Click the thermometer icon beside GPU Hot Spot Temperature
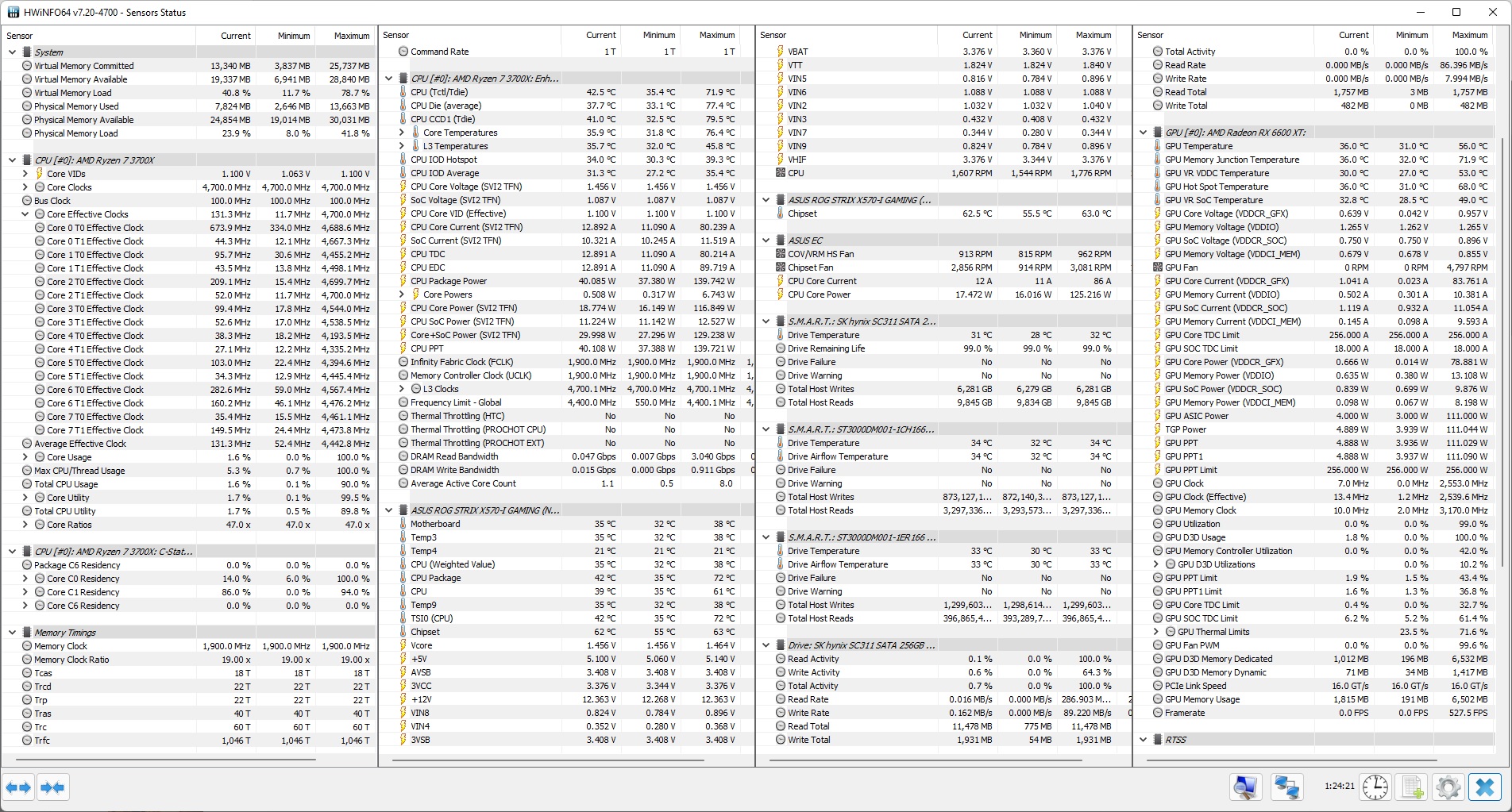1512x812 pixels. (x=1158, y=187)
